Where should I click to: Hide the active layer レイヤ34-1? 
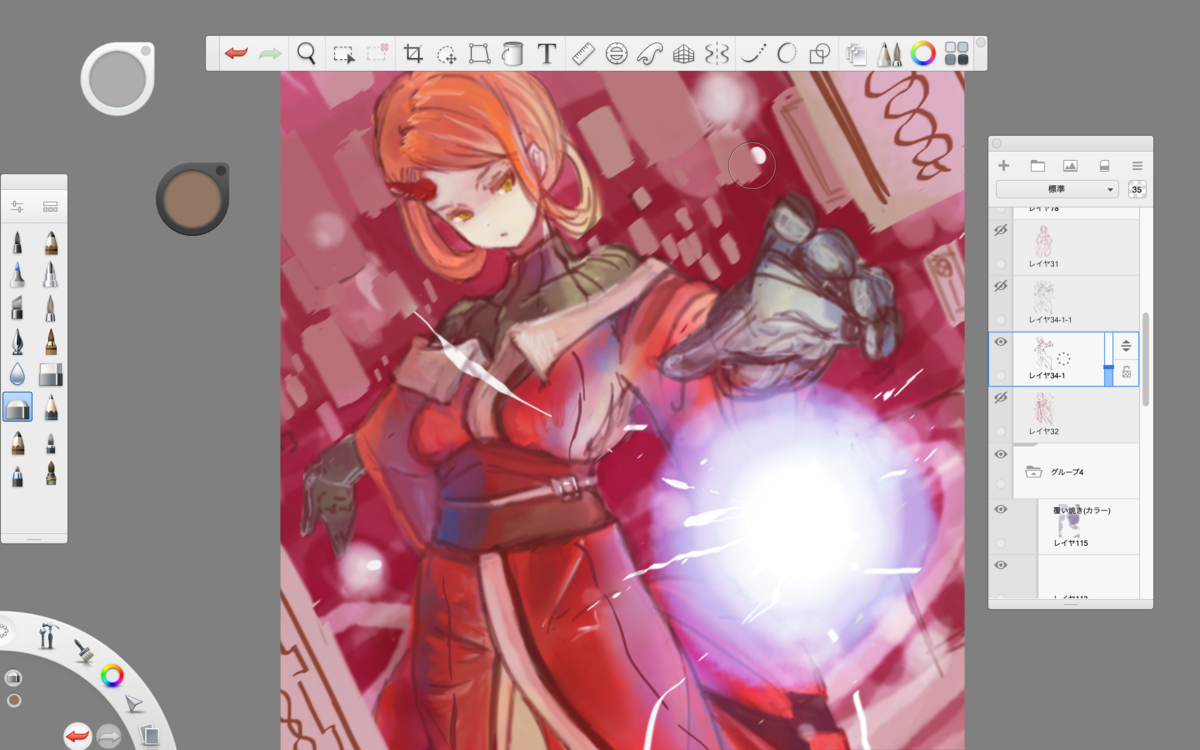(1000, 342)
